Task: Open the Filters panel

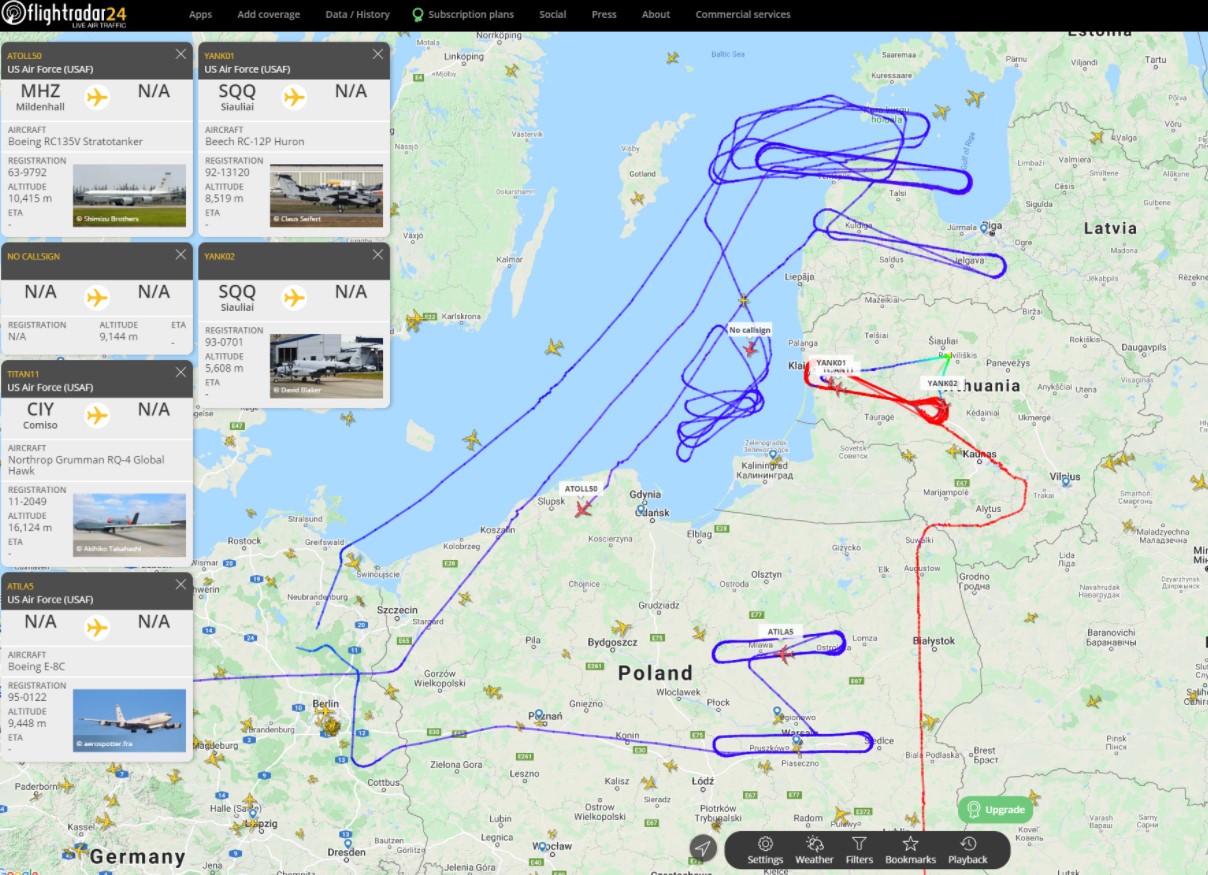Action: pyautogui.click(x=859, y=850)
